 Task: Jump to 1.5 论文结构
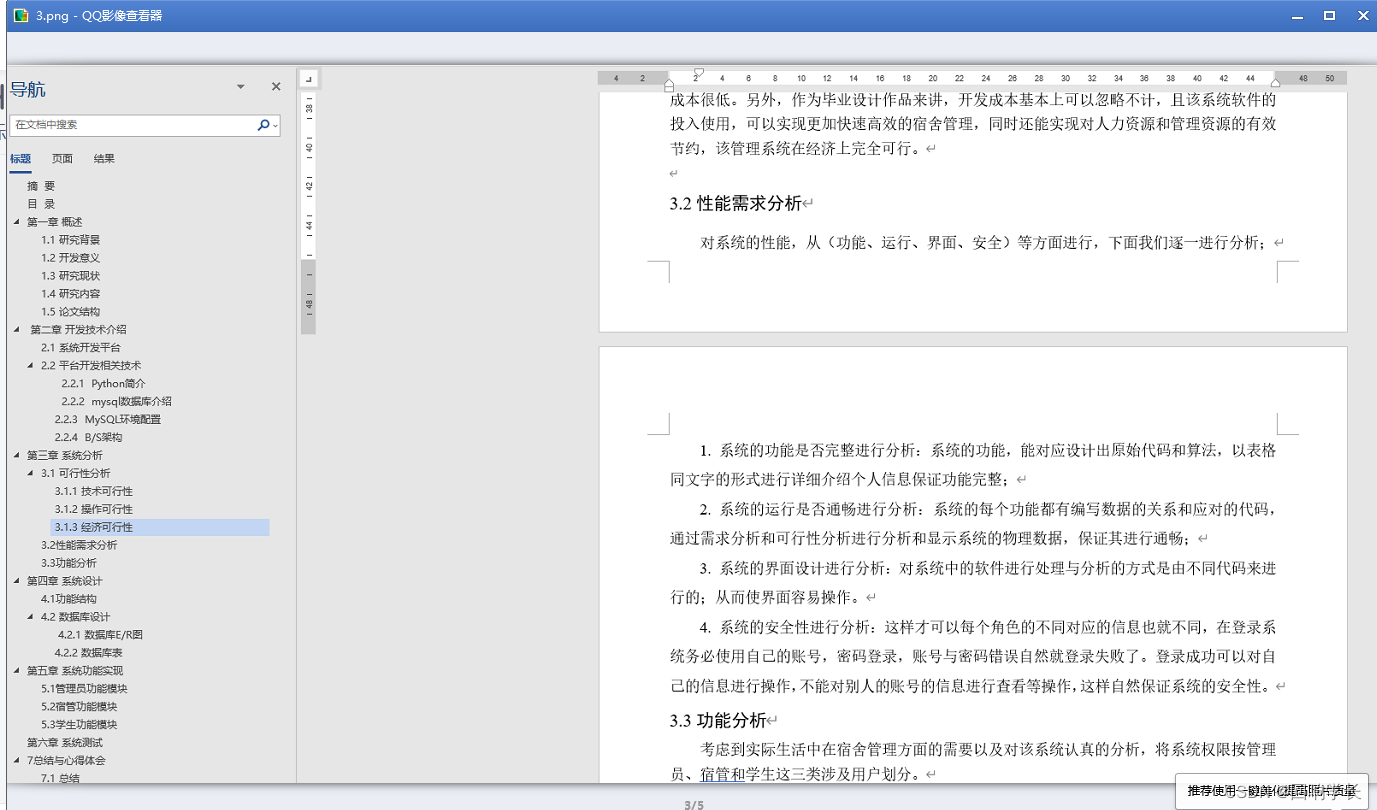pos(70,312)
